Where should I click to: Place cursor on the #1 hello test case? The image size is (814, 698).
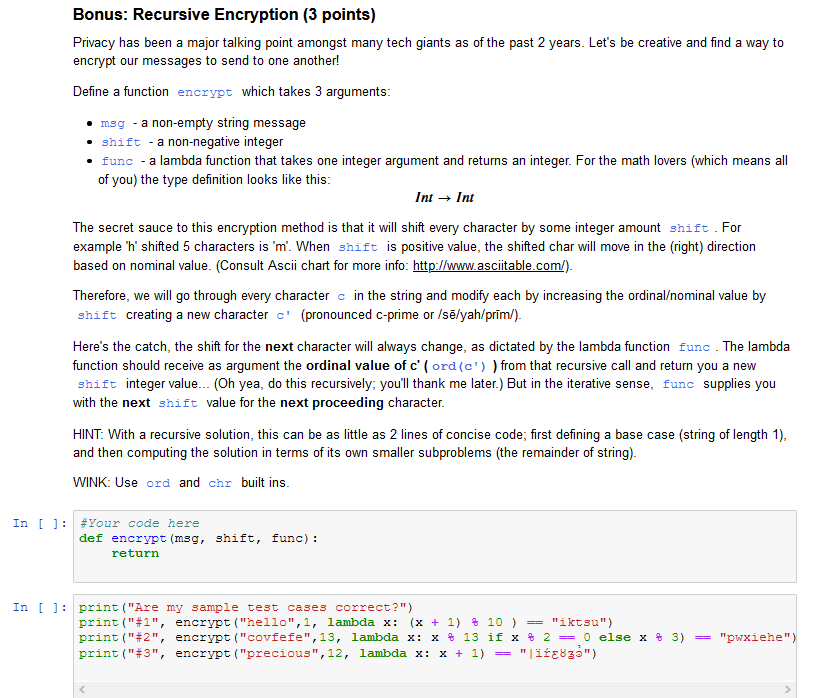pyautogui.click(x=300, y=622)
